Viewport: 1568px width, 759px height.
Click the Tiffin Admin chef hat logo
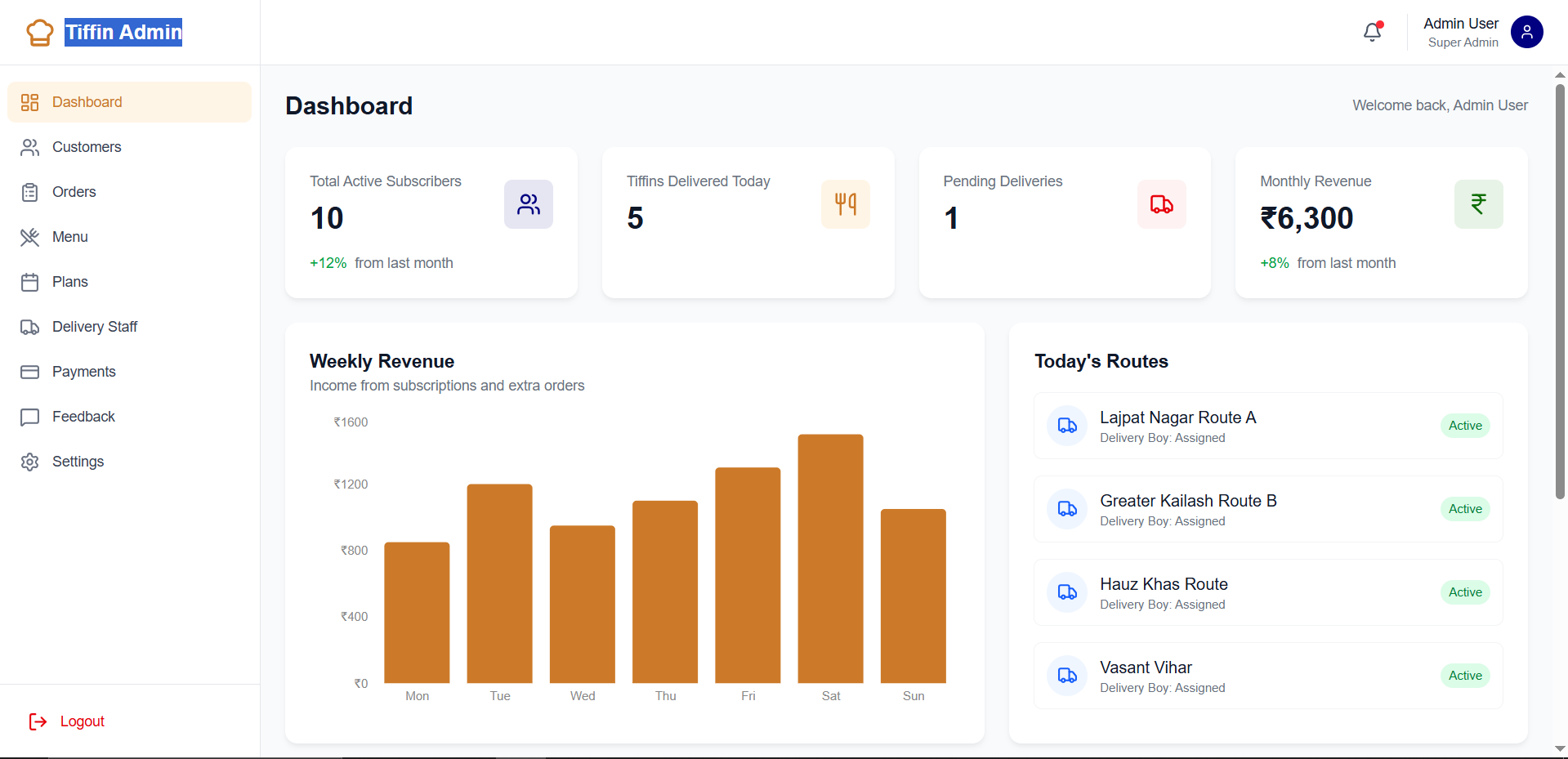pos(39,33)
